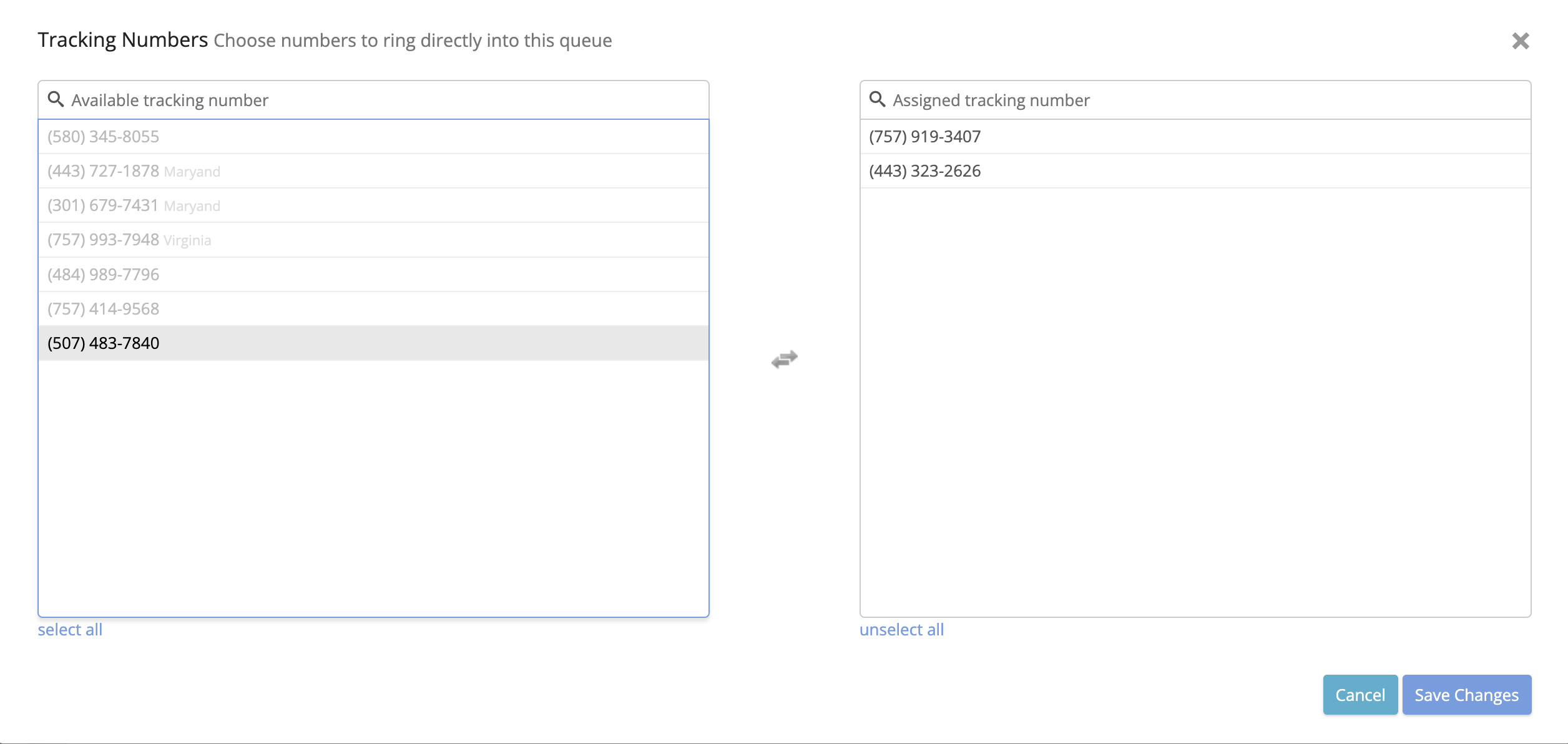
Task: Click the search icon in Available tracking number field
Action: 56,99
